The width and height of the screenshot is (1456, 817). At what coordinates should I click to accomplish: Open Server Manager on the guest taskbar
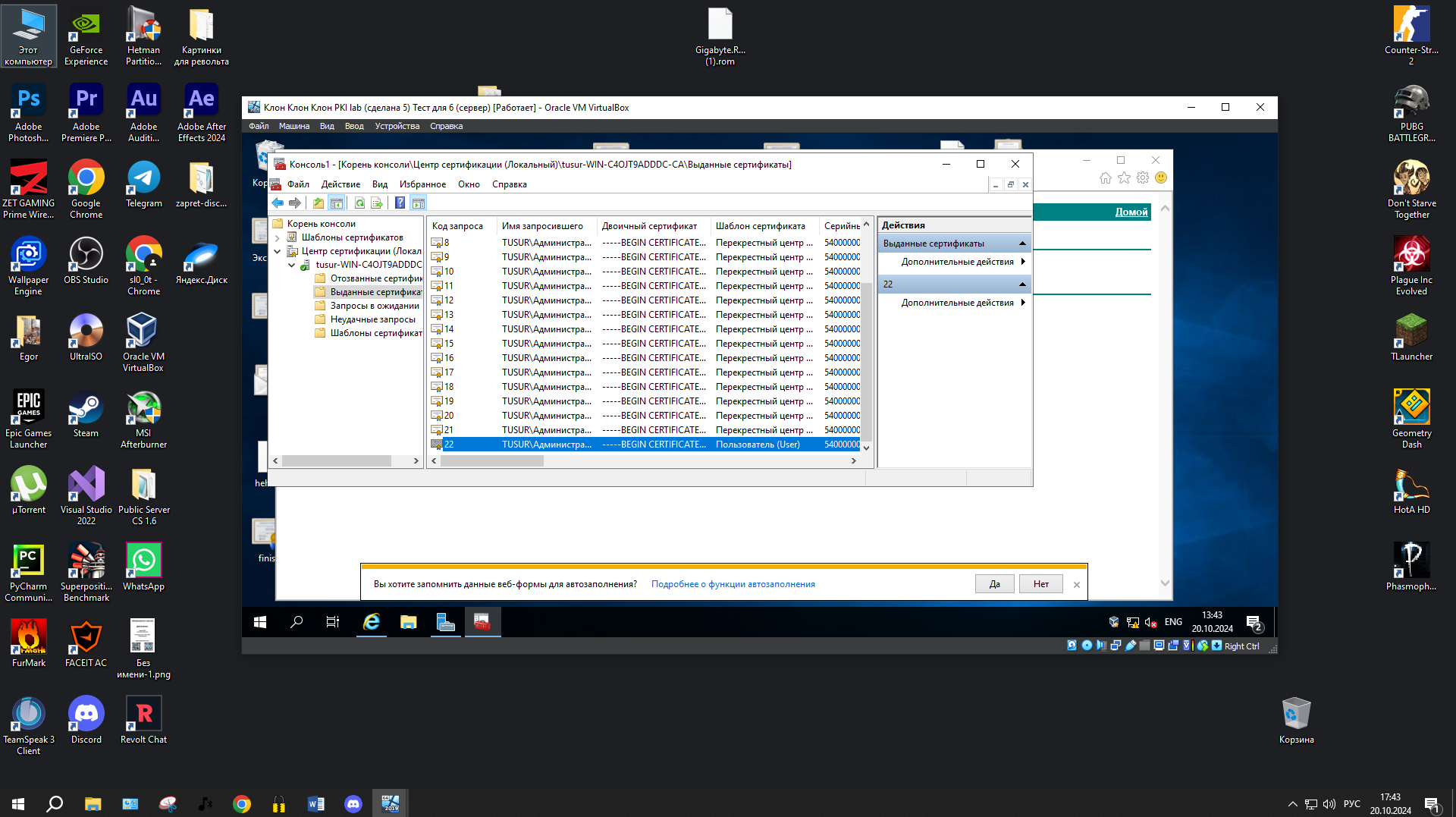pos(446,622)
